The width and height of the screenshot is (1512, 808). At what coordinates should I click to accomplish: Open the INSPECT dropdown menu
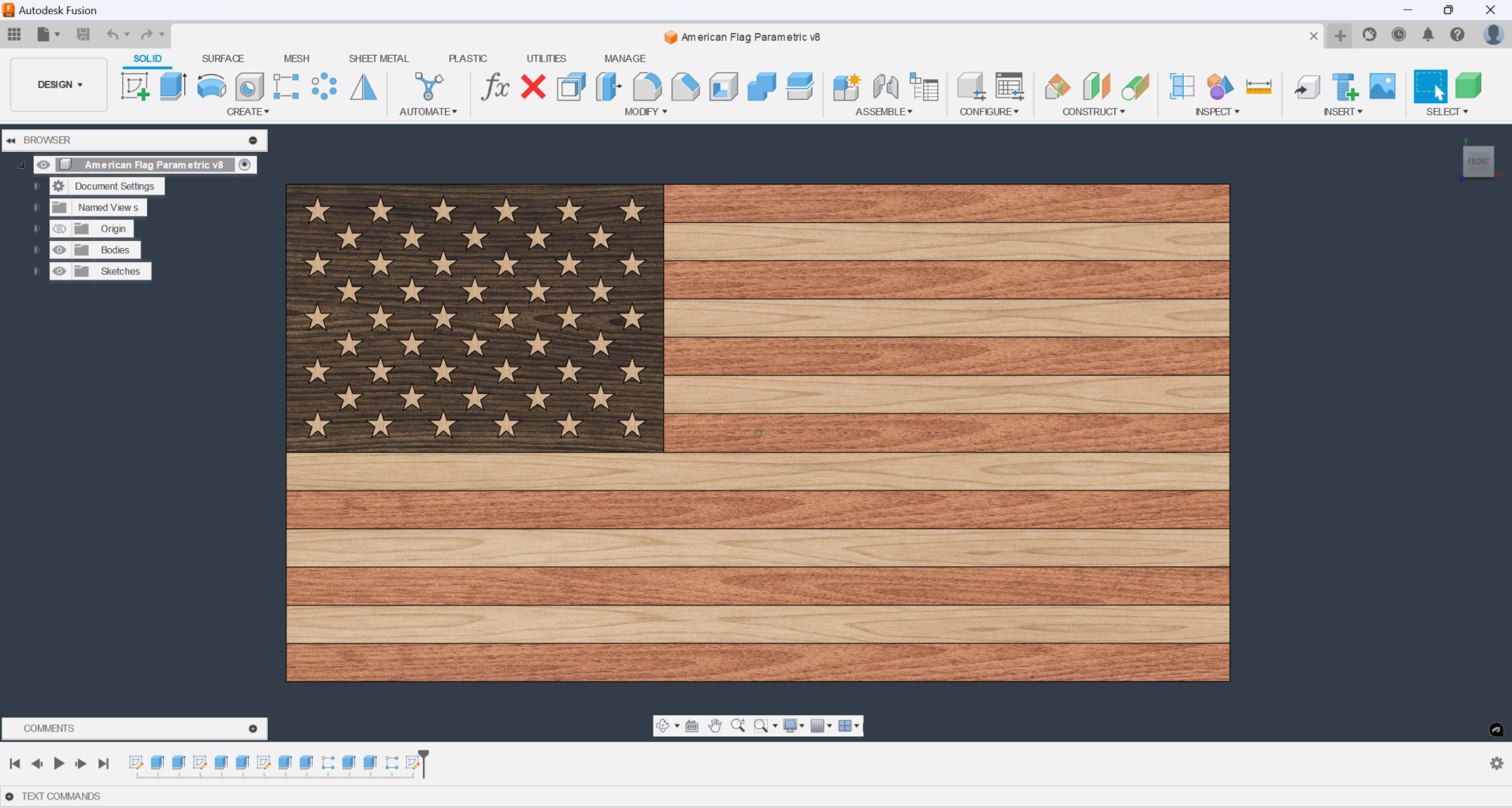(1217, 112)
